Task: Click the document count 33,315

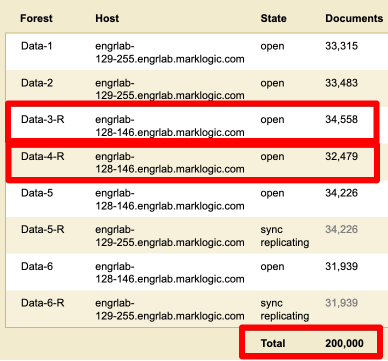Action: coord(341,46)
